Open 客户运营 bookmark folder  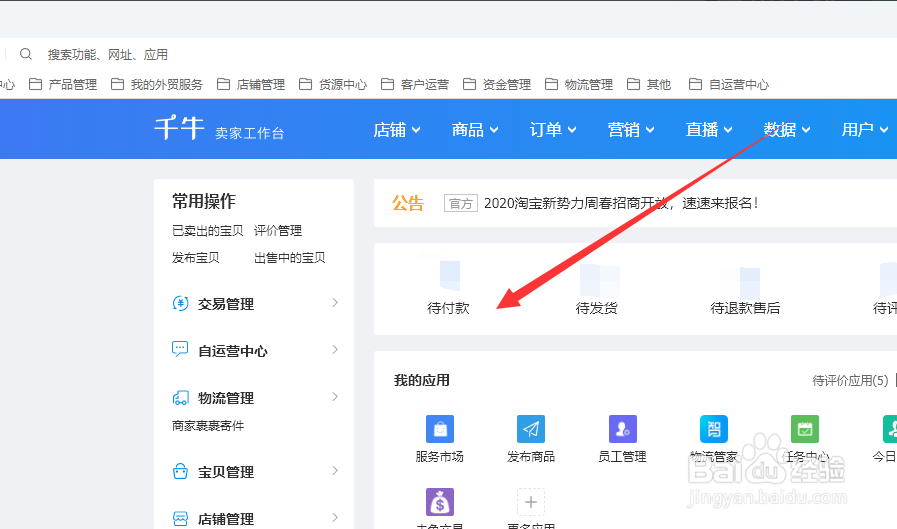coord(415,85)
